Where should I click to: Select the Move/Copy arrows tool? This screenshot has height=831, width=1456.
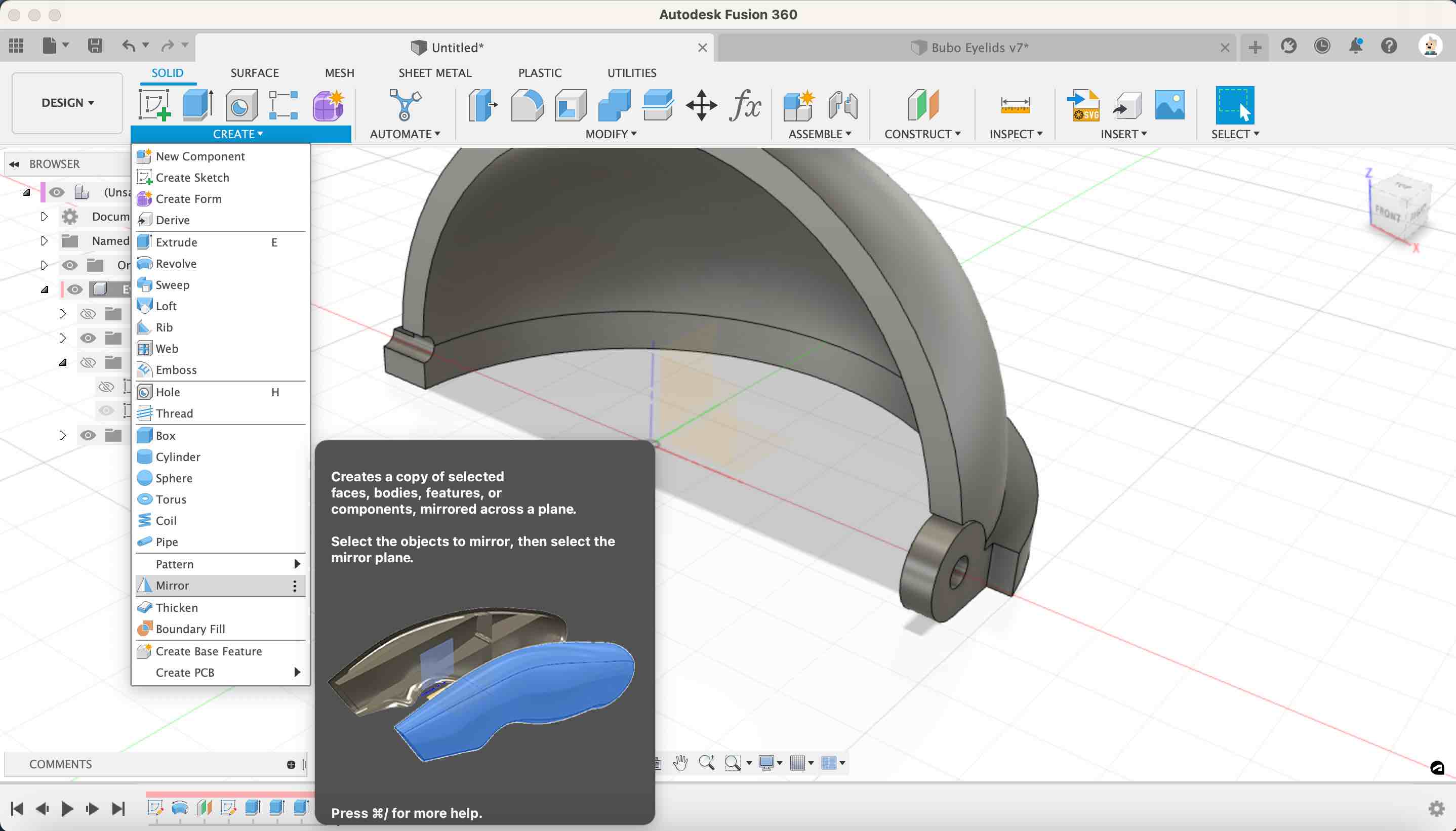click(x=702, y=105)
